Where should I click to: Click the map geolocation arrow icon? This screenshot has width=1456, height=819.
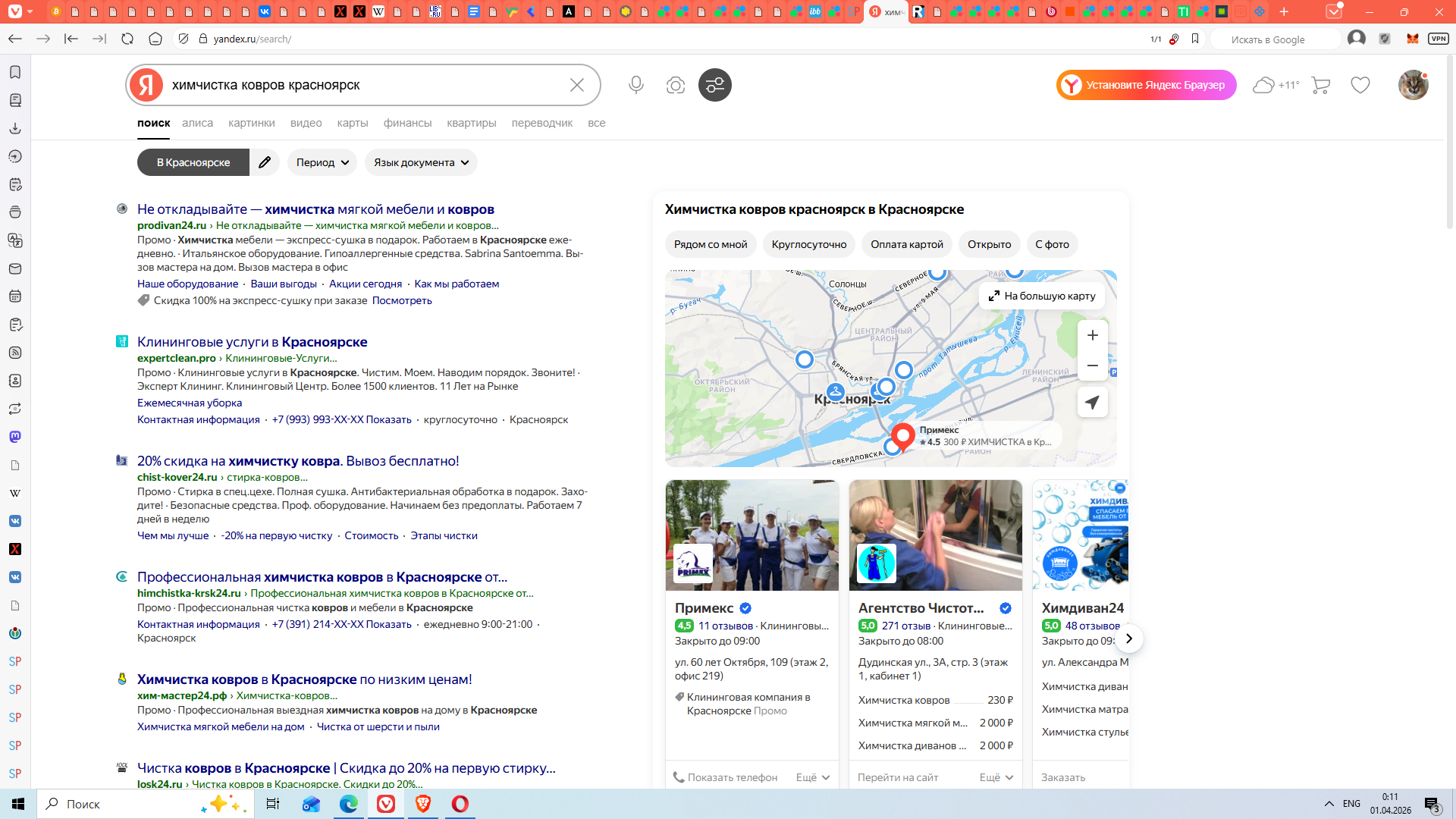point(1092,402)
